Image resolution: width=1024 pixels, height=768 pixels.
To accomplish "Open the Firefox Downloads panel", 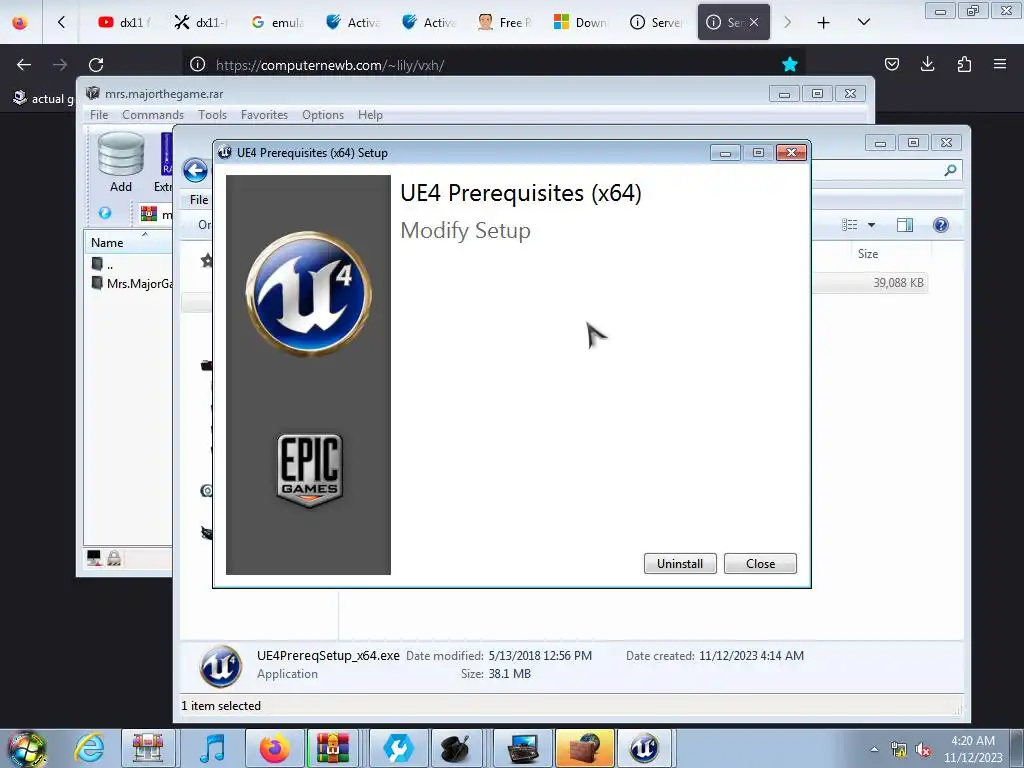I will pyautogui.click(x=927, y=64).
